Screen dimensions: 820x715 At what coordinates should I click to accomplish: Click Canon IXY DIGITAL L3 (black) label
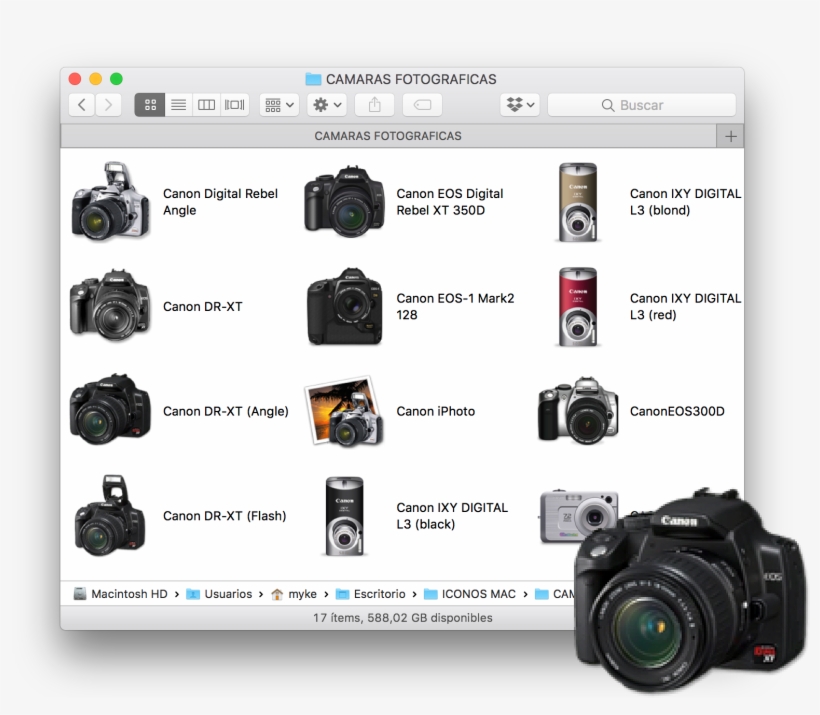[x=452, y=516]
